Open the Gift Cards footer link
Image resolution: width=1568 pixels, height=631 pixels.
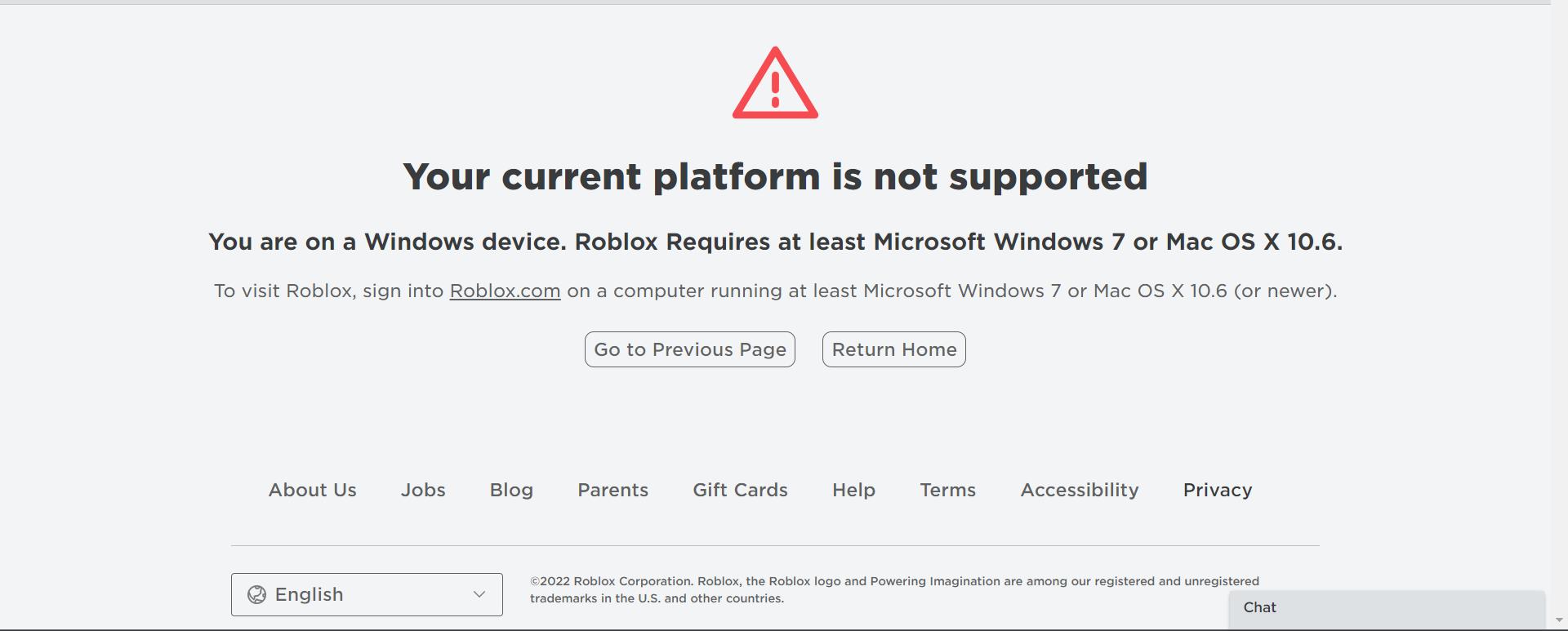pos(741,490)
